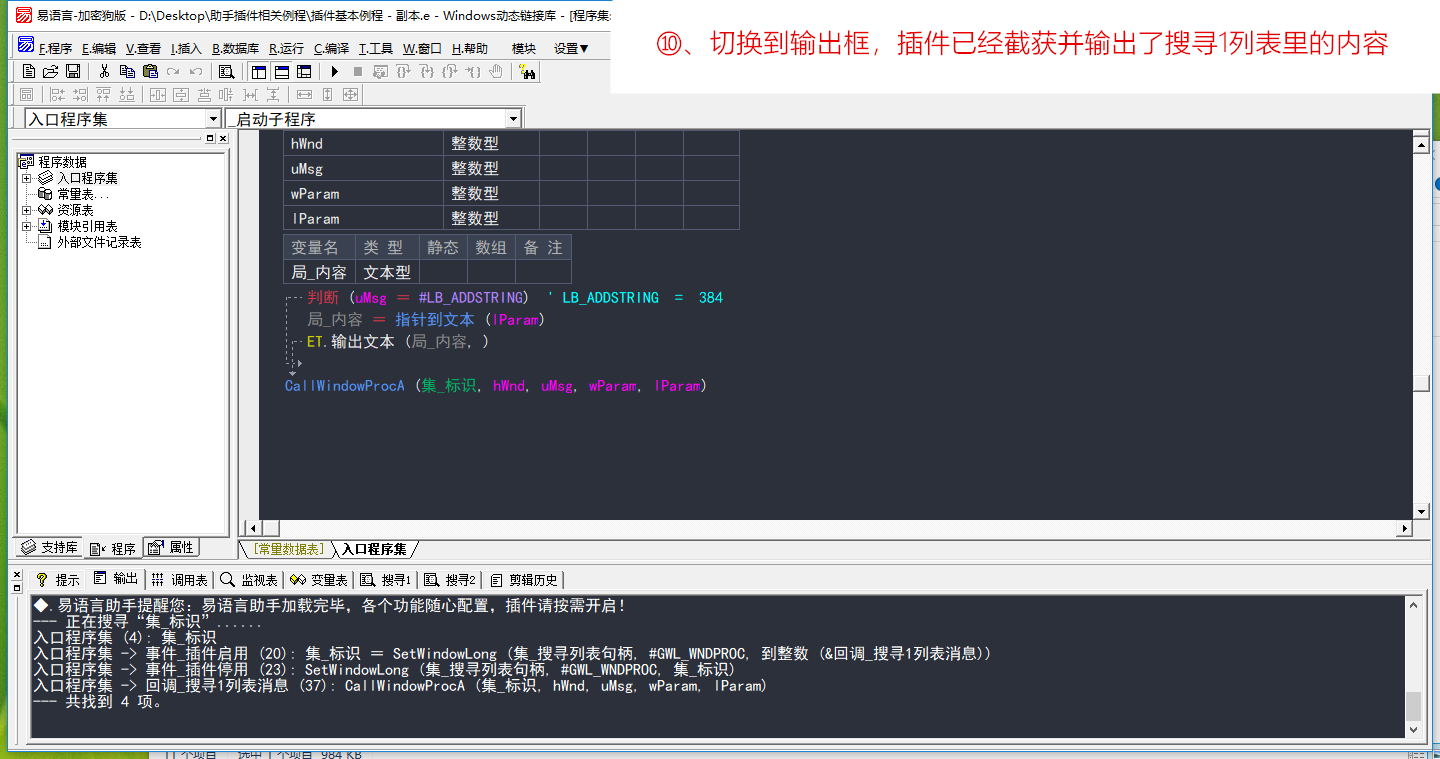Click the find magnifier document icon
The width and height of the screenshot is (1440, 759).
click(x=226, y=71)
